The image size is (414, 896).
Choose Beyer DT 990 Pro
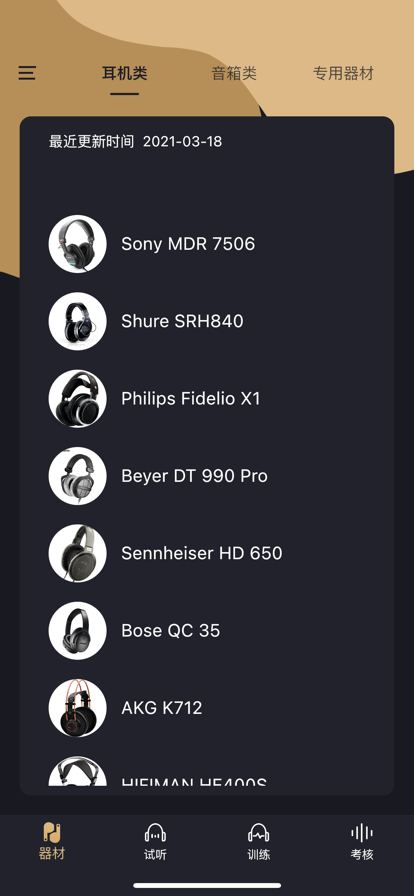click(x=207, y=476)
